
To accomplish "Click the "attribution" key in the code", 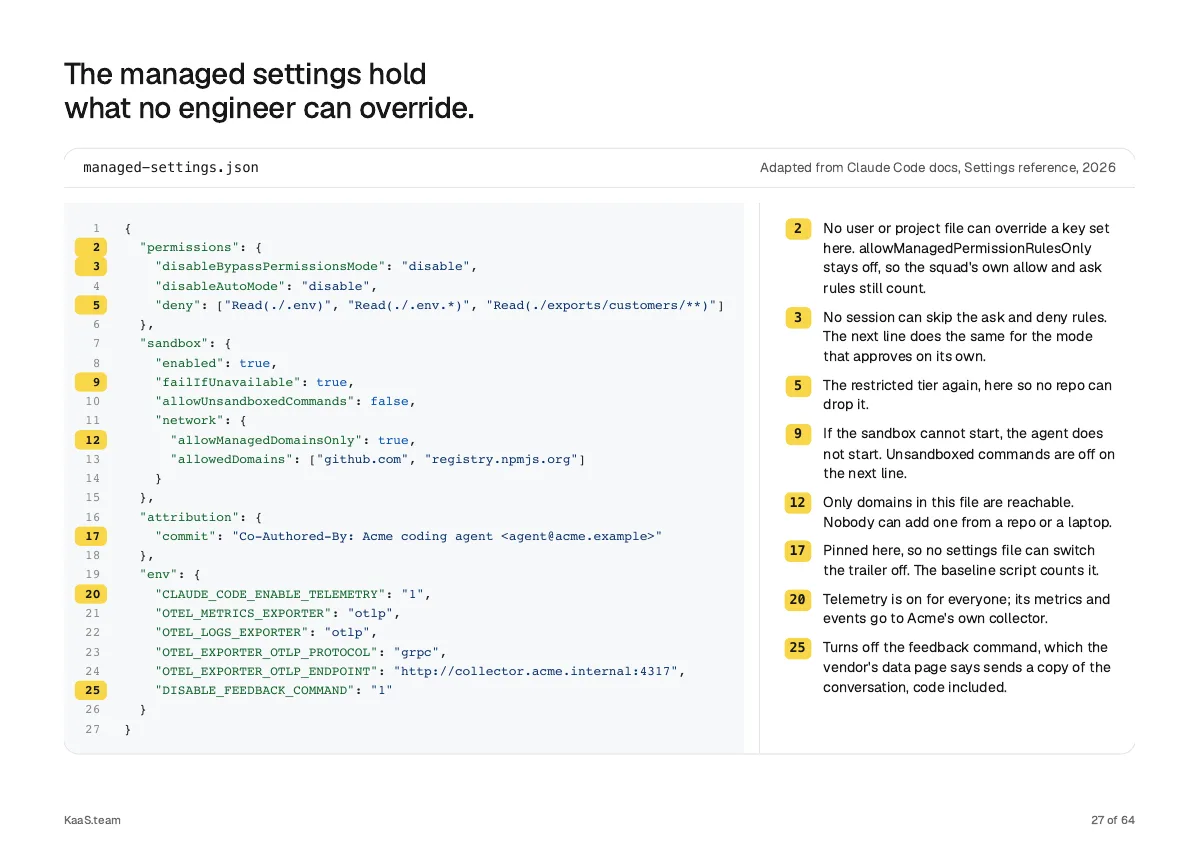I will [190, 517].
